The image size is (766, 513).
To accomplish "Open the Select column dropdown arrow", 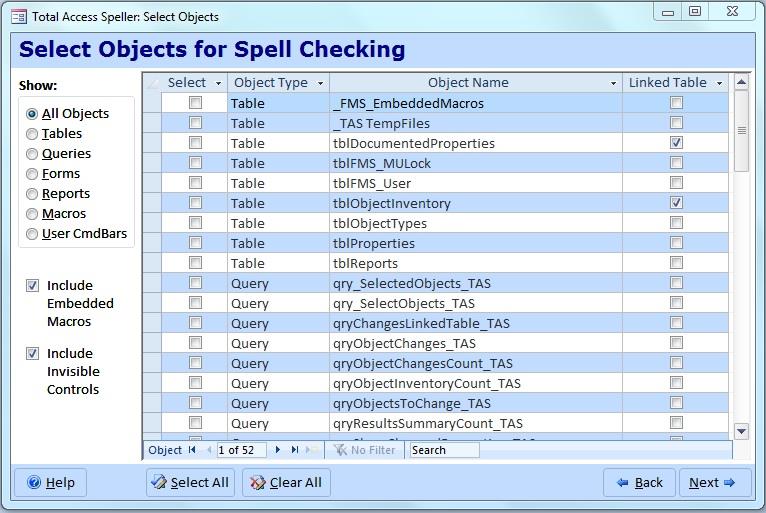I will pos(218,84).
